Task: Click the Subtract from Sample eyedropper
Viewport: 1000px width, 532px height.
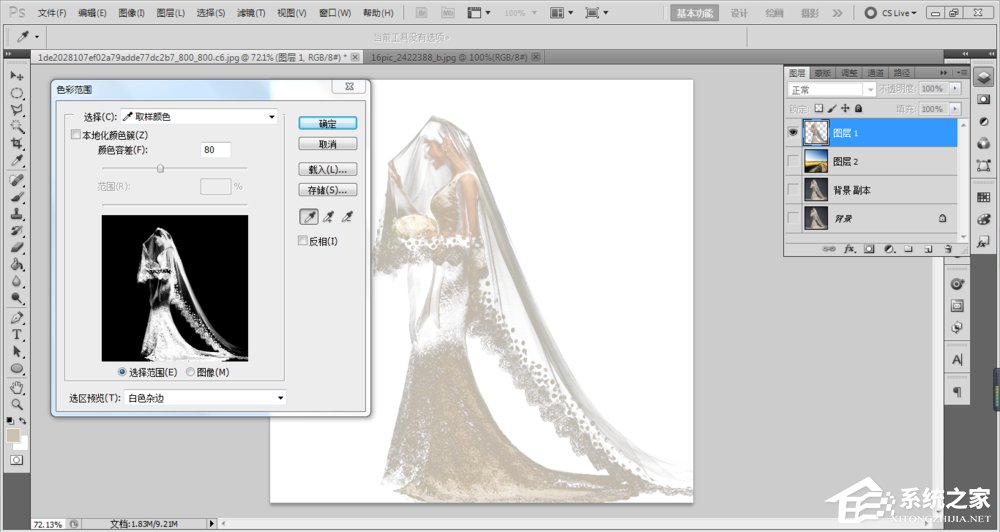Action: [347, 216]
